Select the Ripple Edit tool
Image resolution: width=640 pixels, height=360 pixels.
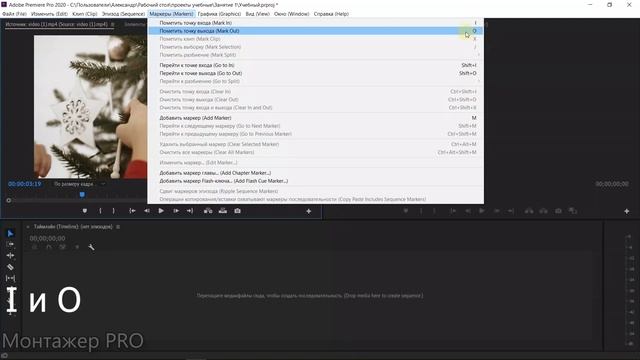click(x=10, y=256)
